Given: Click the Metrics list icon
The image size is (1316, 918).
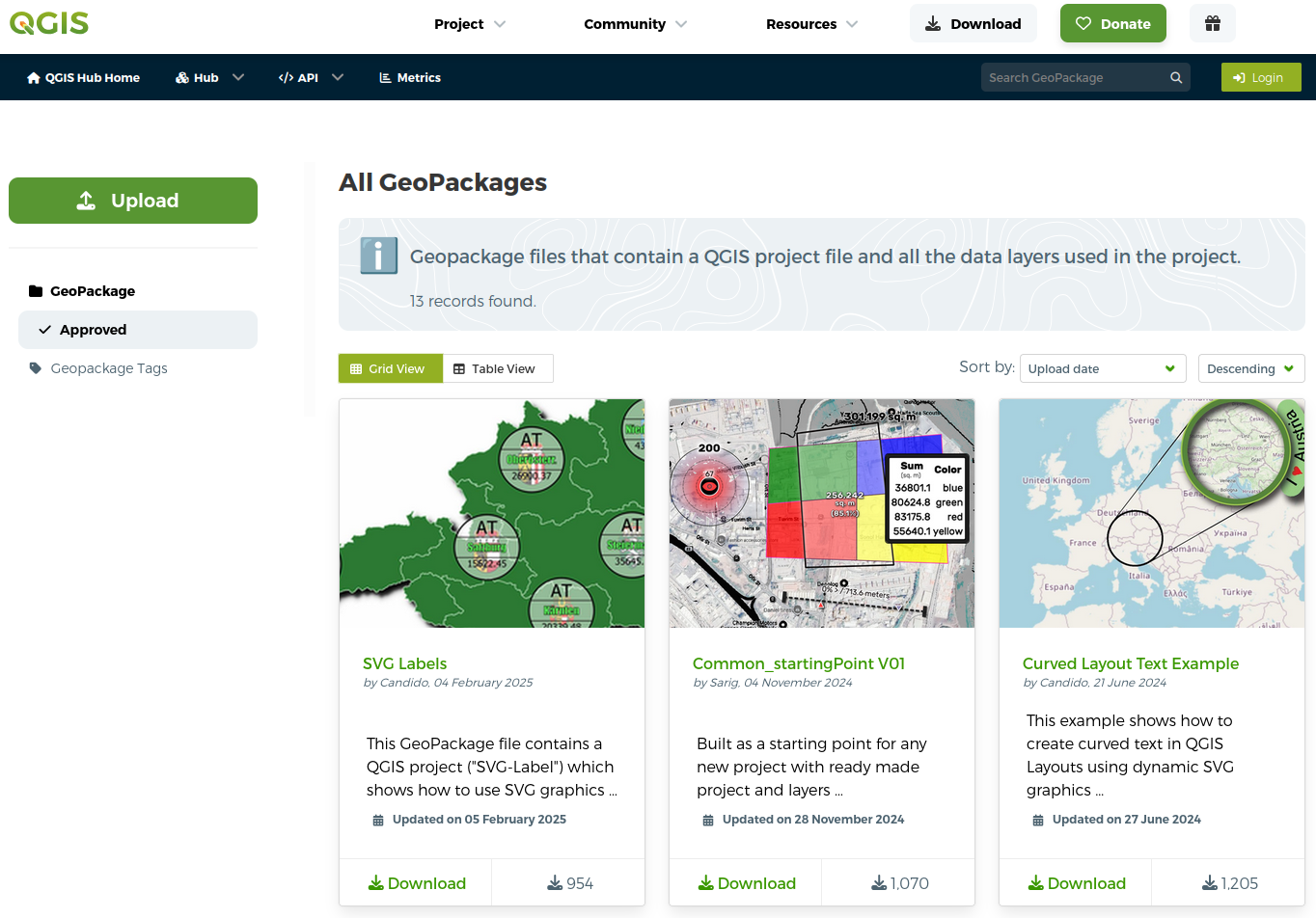Looking at the screenshot, I should coord(385,78).
